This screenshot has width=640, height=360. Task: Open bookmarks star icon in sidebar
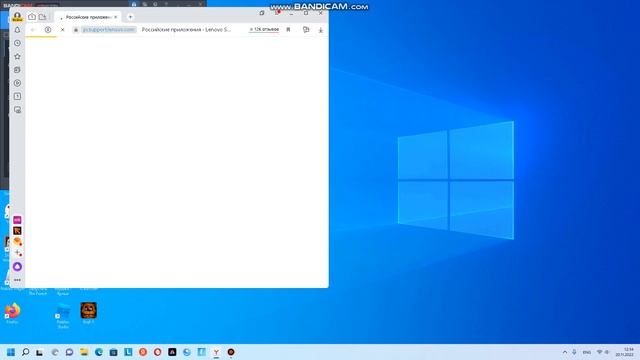click(x=17, y=56)
